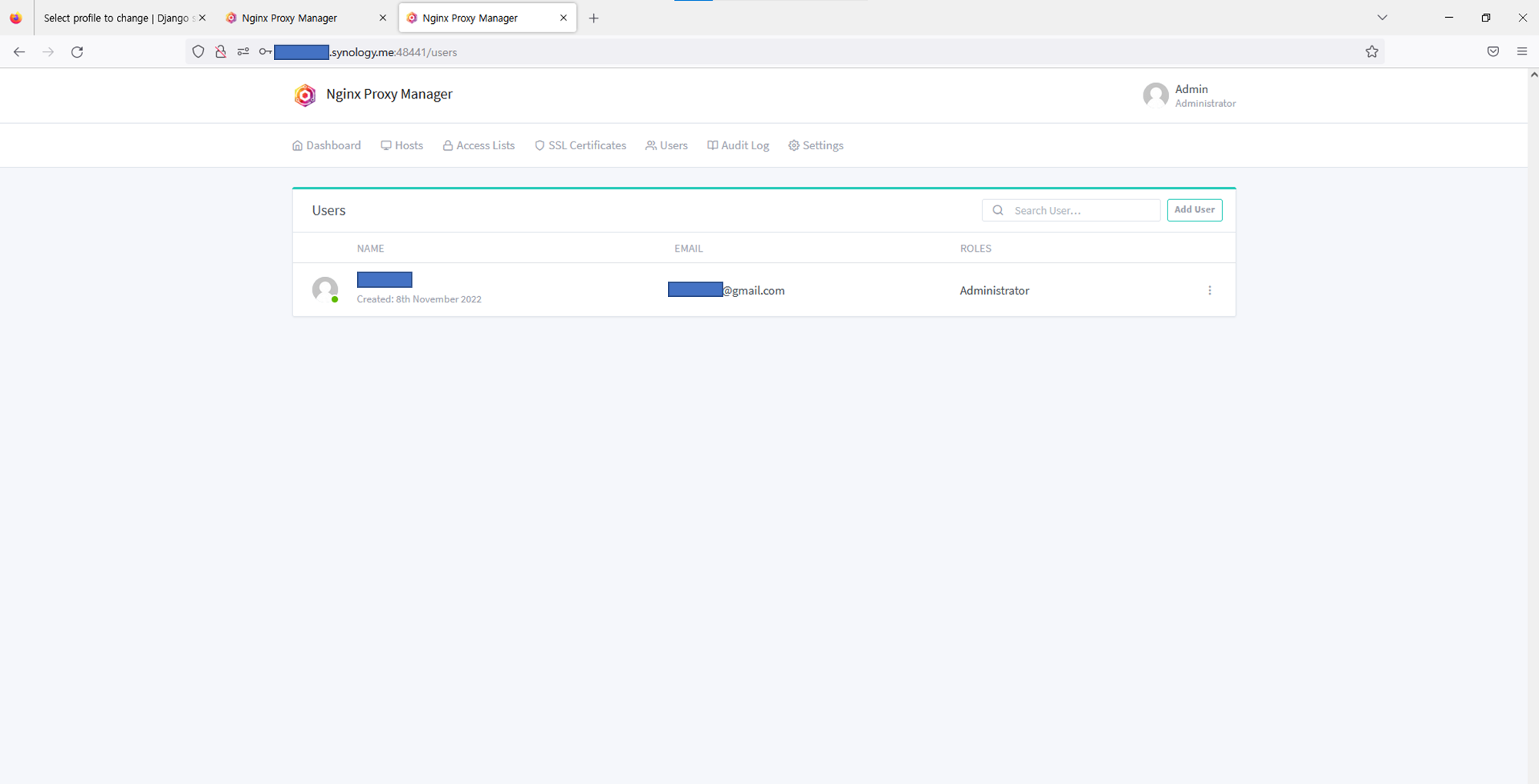1539x784 pixels.
Task: Click the ROLES column header
Action: tap(976, 249)
